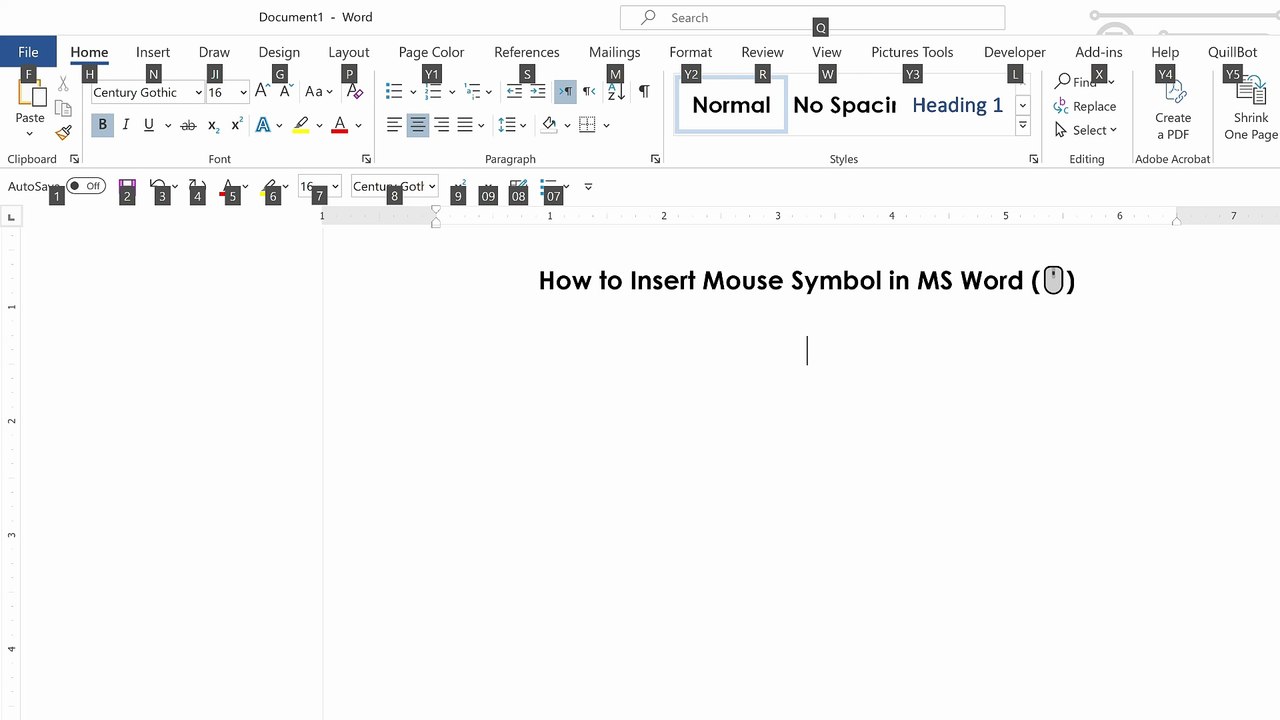
Task: Switch to the Layout tab
Action: click(x=349, y=52)
